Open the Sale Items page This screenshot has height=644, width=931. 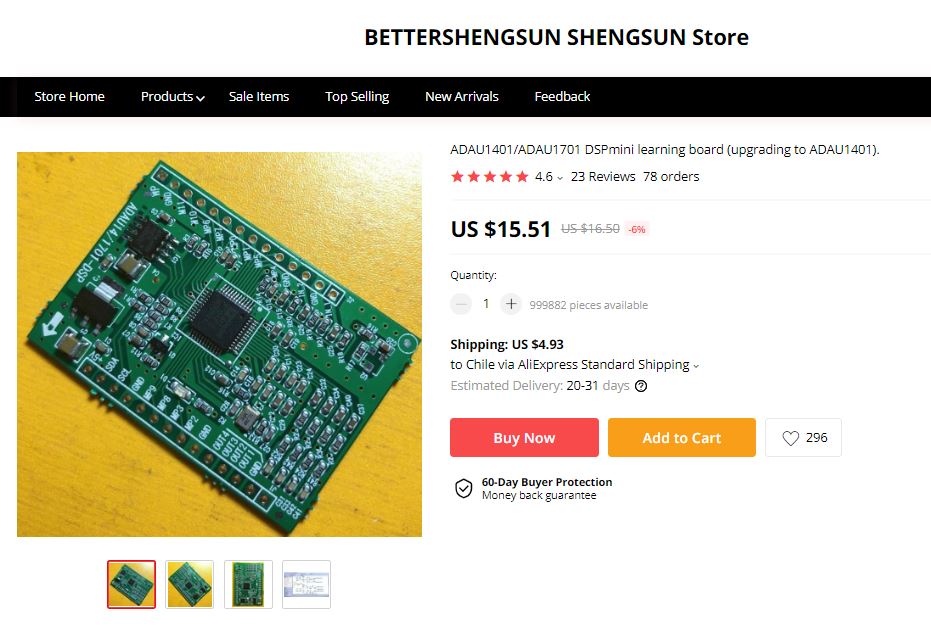point(259,97)
